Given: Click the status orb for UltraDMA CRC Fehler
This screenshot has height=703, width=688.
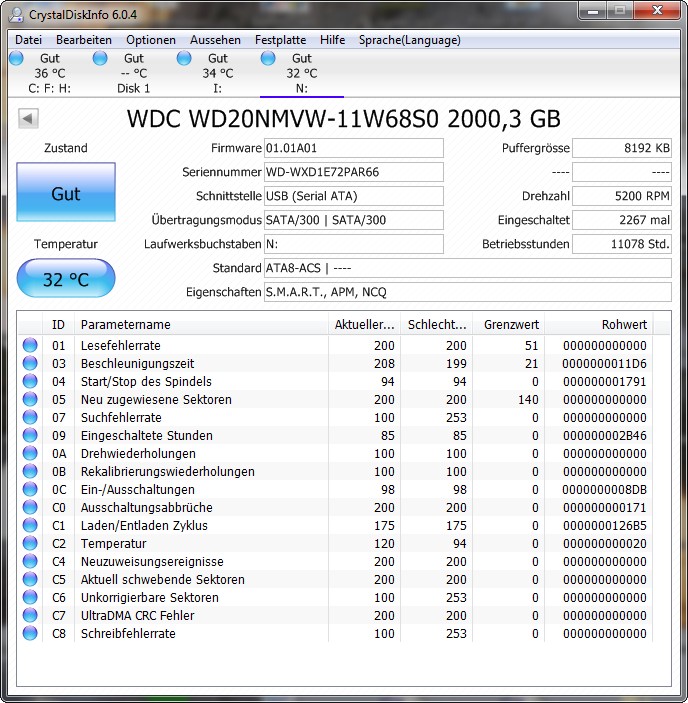Looking at the screenshot, I should [30, 615].
